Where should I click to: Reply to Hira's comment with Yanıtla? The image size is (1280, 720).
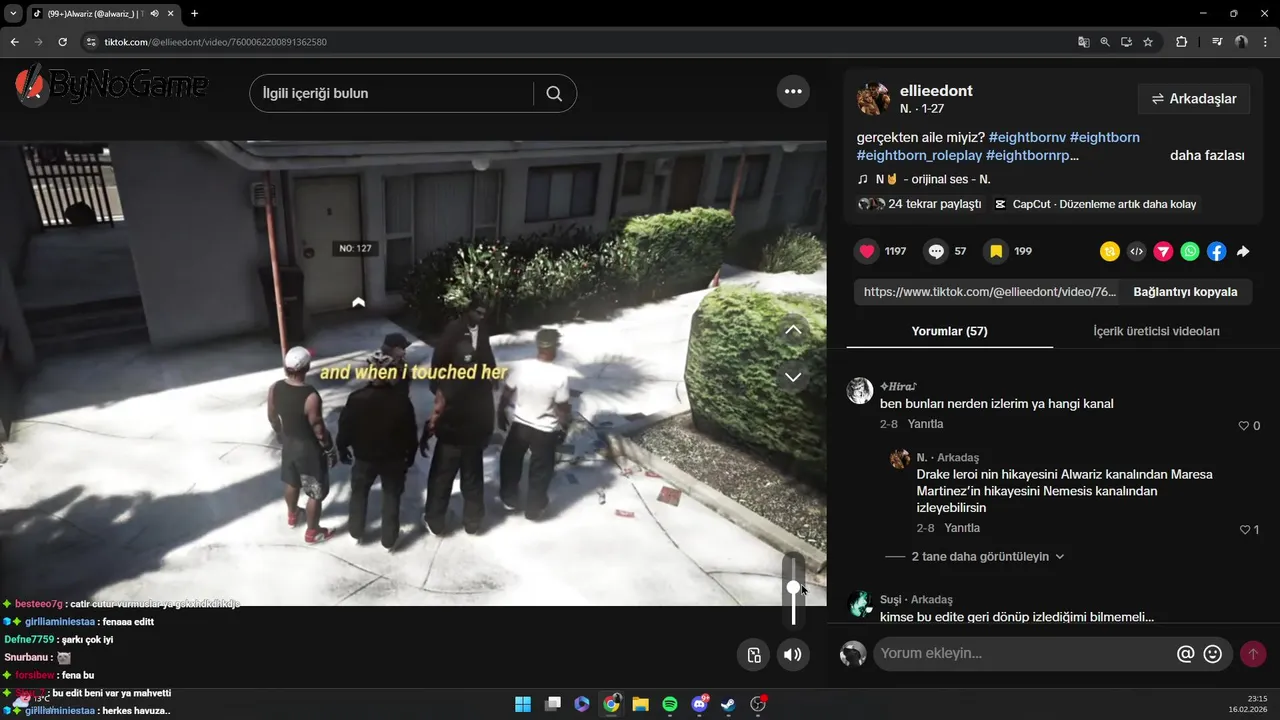925,424
